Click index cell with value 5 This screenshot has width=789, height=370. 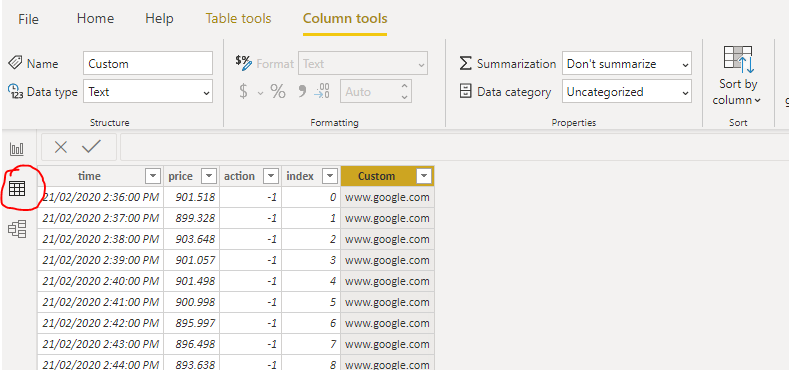pyautogui.click(x=311, y=302)
